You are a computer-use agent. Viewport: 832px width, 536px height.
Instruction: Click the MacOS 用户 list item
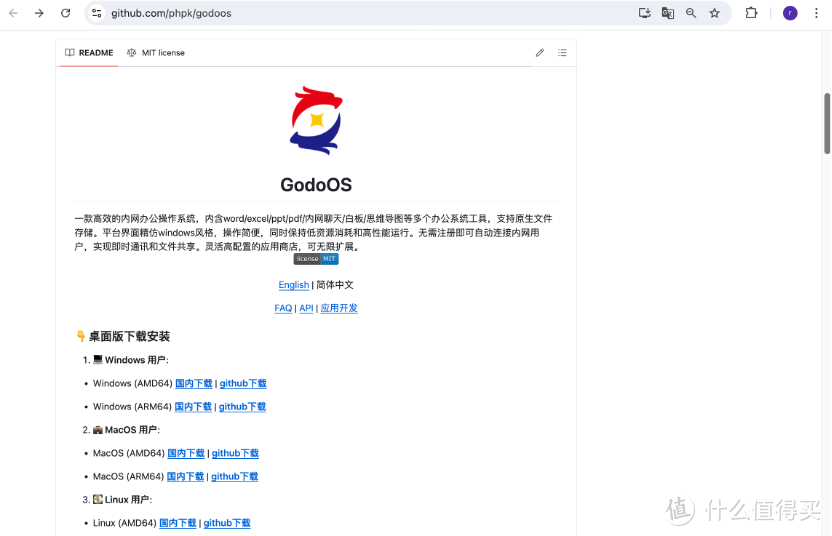pos(127,430)
